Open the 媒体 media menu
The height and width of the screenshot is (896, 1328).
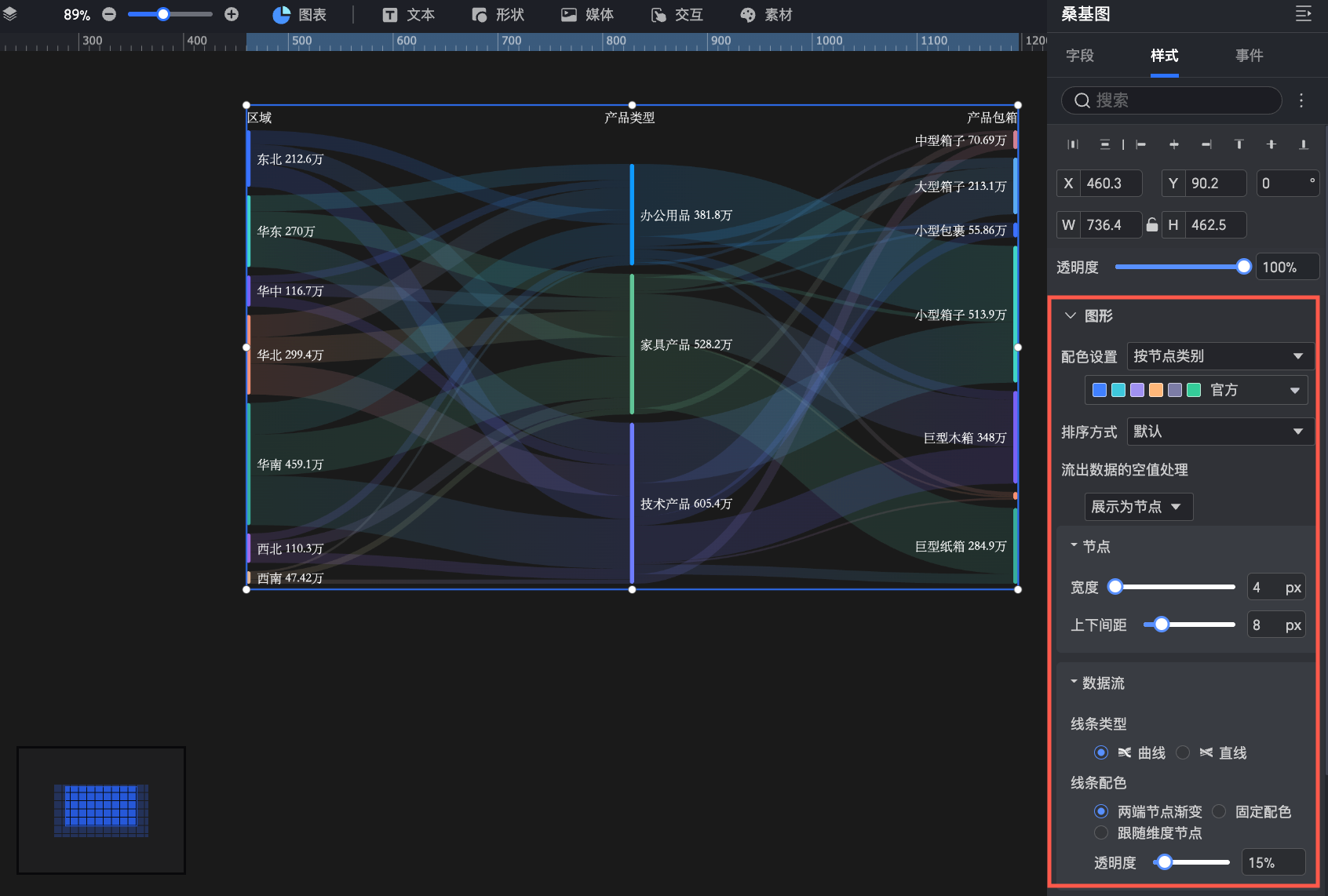coord(587,15)
